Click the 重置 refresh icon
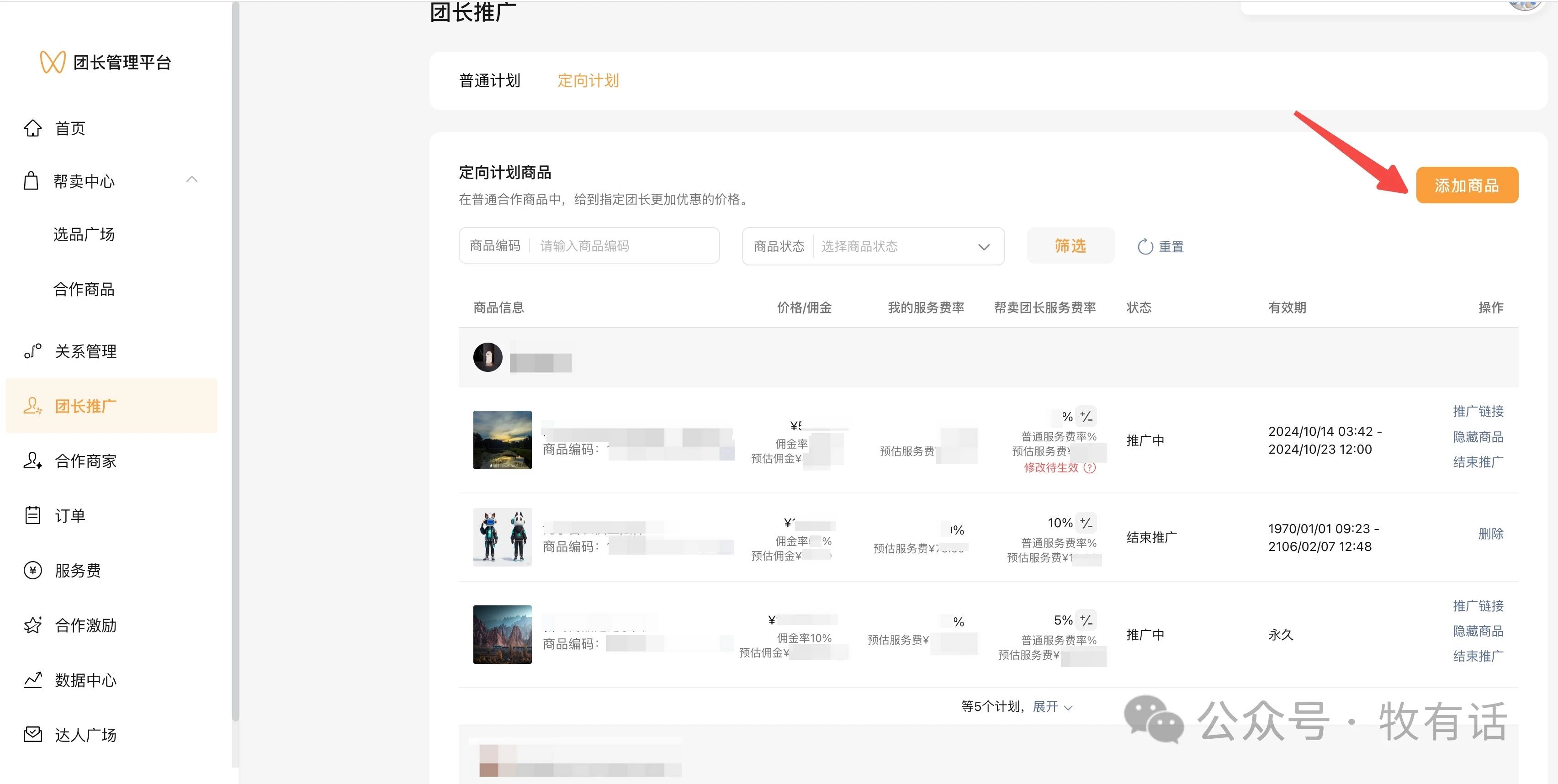The image size is (1558, 784). [x=1145, y=247]
